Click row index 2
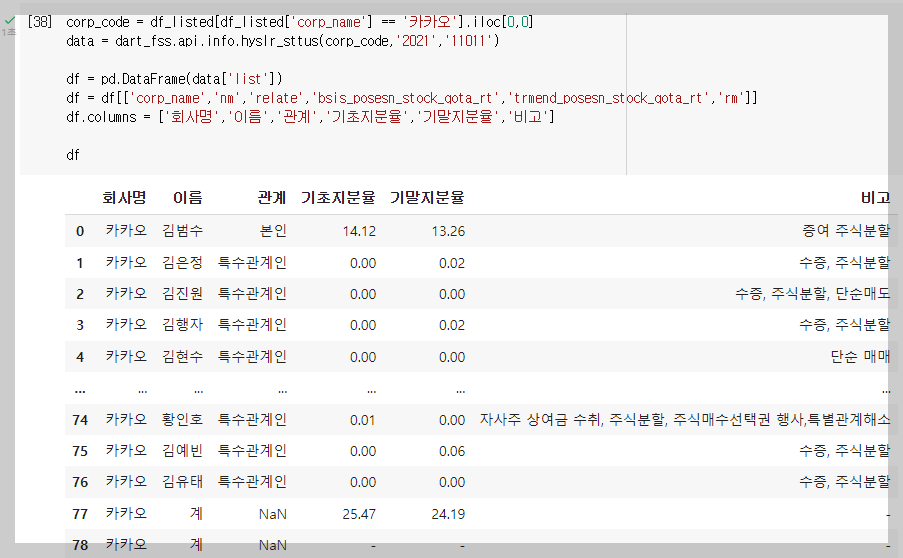The image size is (903, 558). [x=80, y=295]
